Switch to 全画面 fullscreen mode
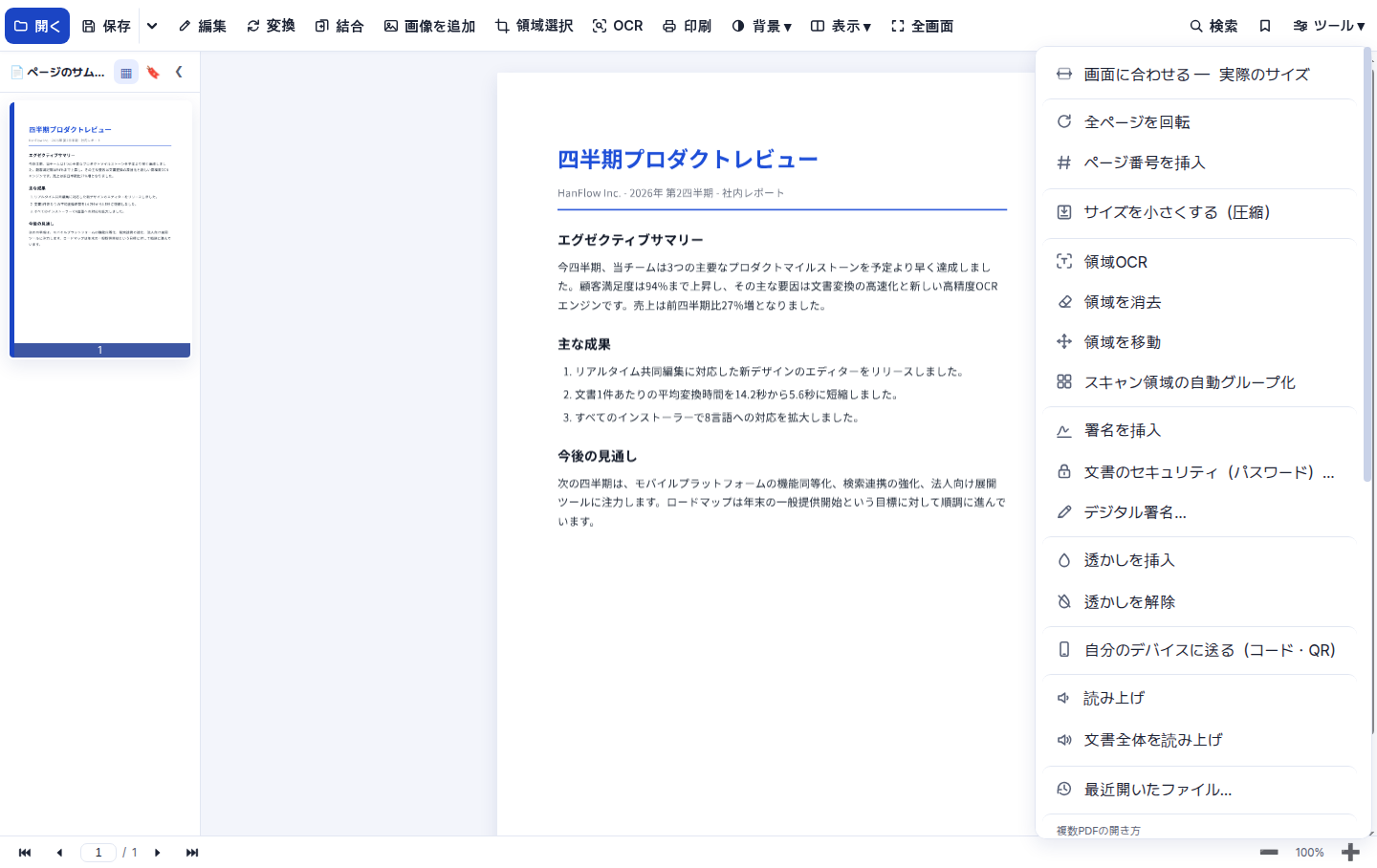The height and width of the screenshot is (868, 1377). coord(923,26)
